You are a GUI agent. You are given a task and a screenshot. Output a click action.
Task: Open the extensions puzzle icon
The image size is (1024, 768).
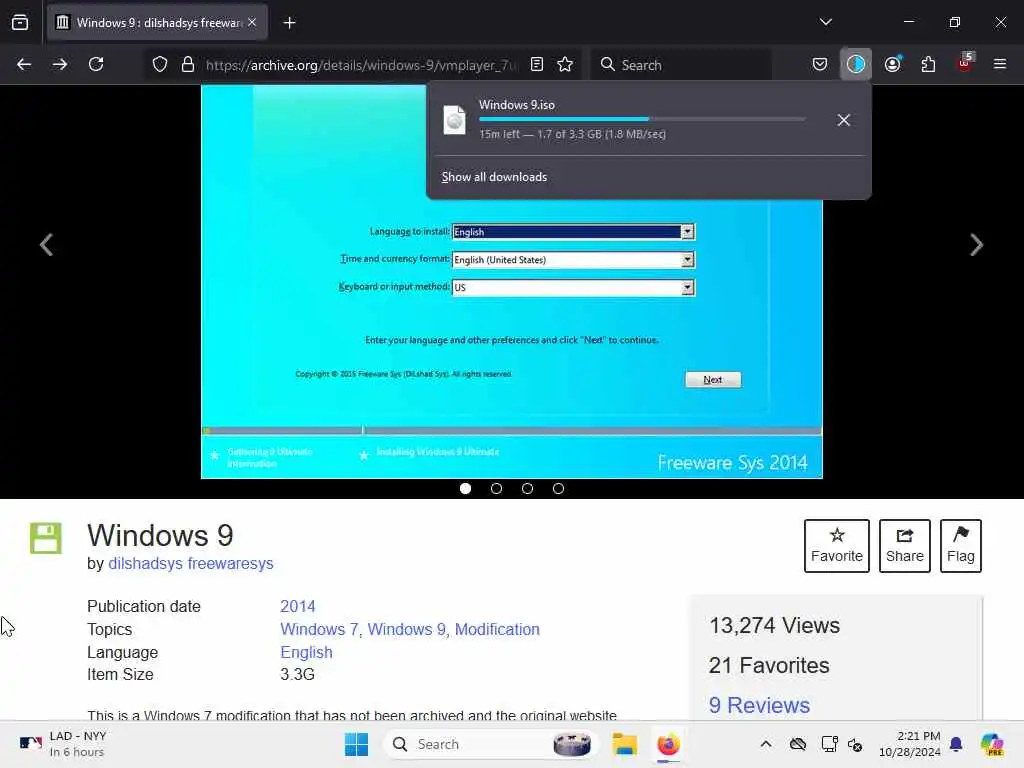(928, 64)
